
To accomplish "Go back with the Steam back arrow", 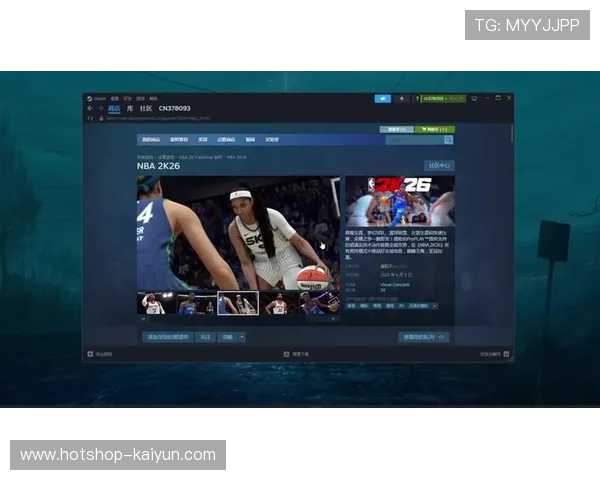I will (90, 108).
